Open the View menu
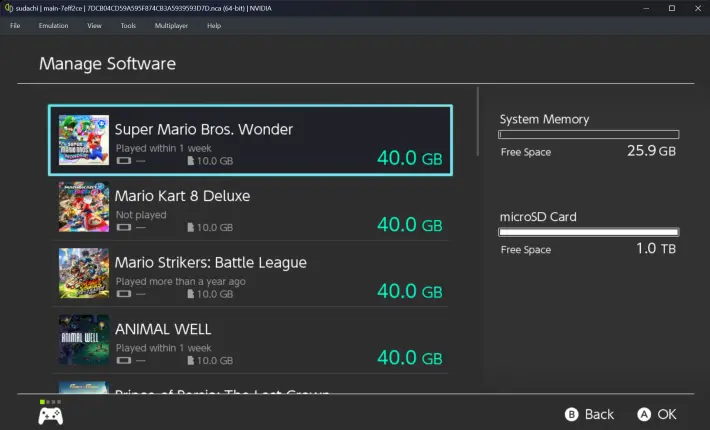This screenshot has width=710, height=430. point(94,26)
